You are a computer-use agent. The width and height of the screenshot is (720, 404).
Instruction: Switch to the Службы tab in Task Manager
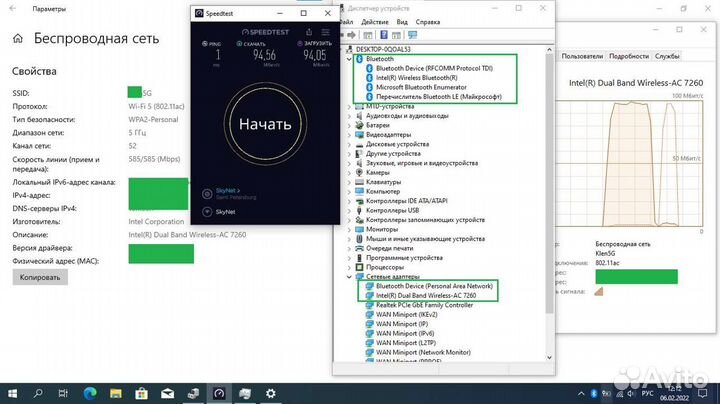tap(667, 56)
